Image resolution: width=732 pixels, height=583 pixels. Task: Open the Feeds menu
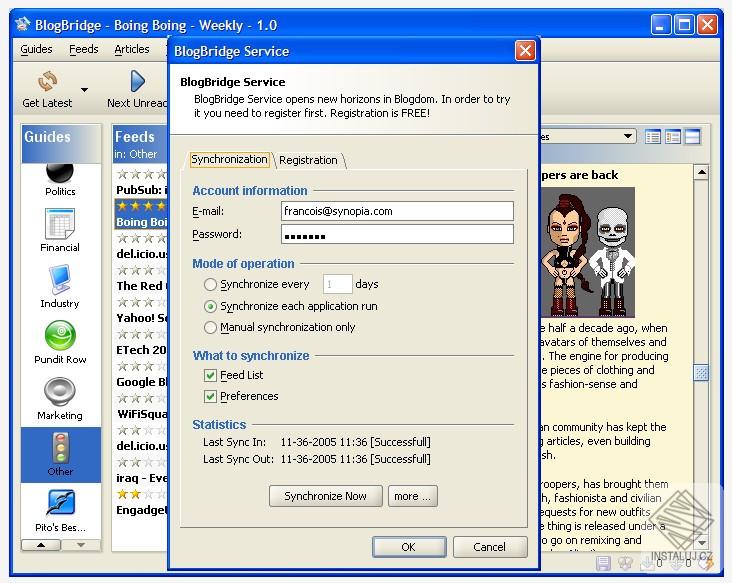pos(84,49)
